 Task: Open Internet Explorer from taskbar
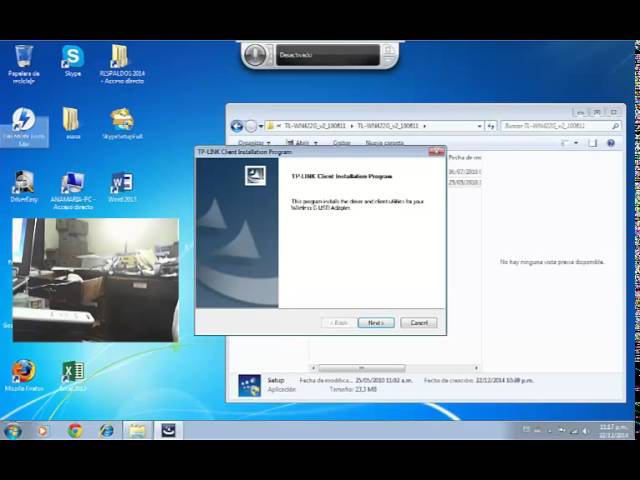point(107,431)
